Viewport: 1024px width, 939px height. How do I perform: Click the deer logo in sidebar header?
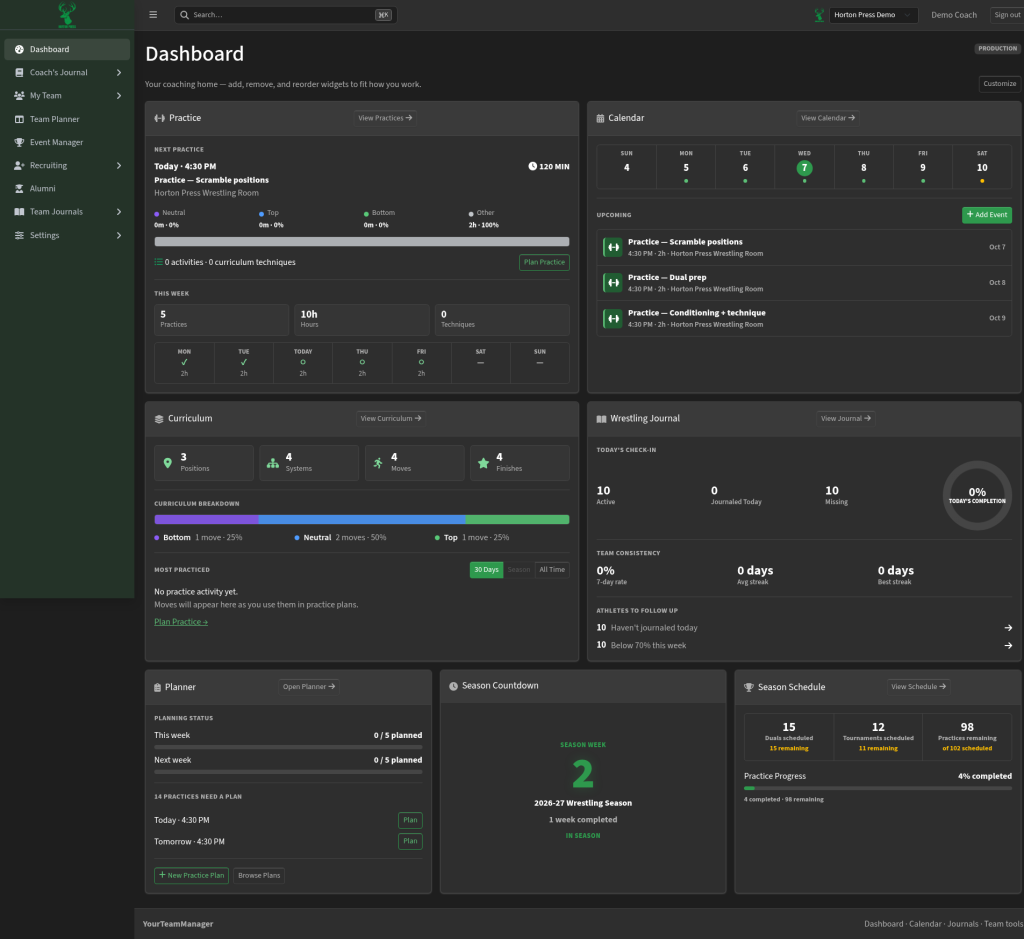point(67,14)
